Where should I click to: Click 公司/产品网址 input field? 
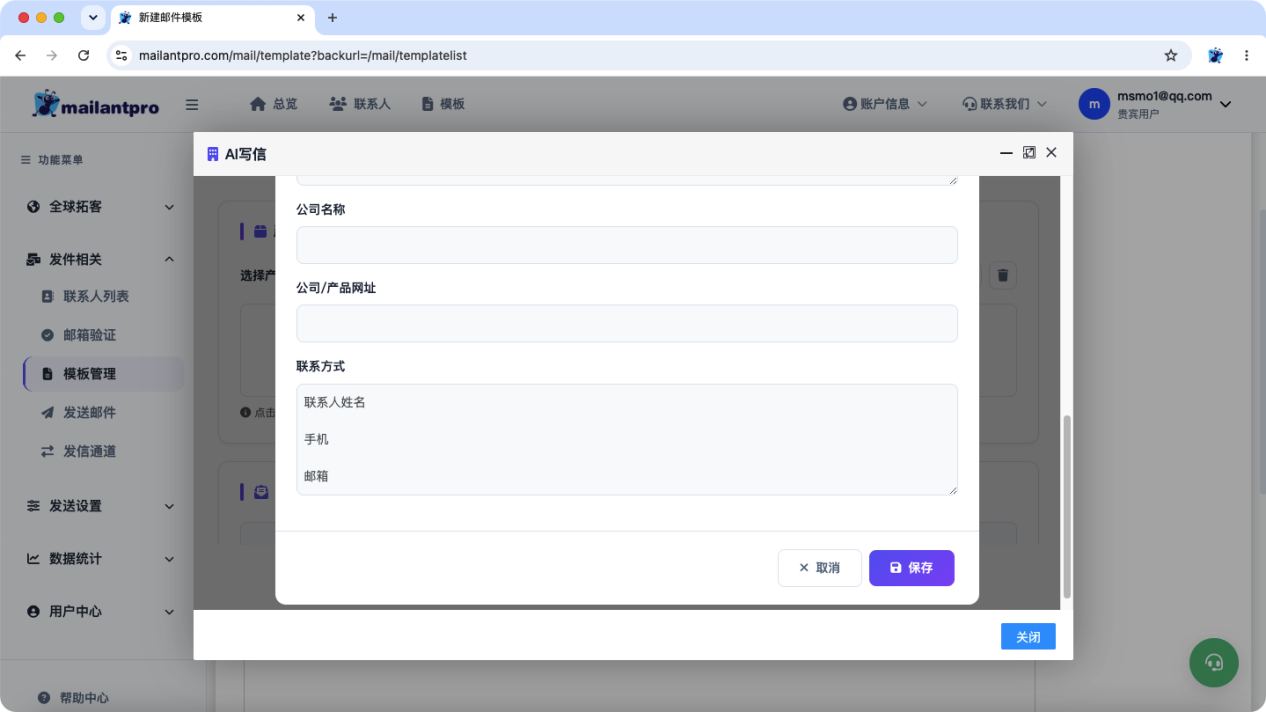[627, 323]
